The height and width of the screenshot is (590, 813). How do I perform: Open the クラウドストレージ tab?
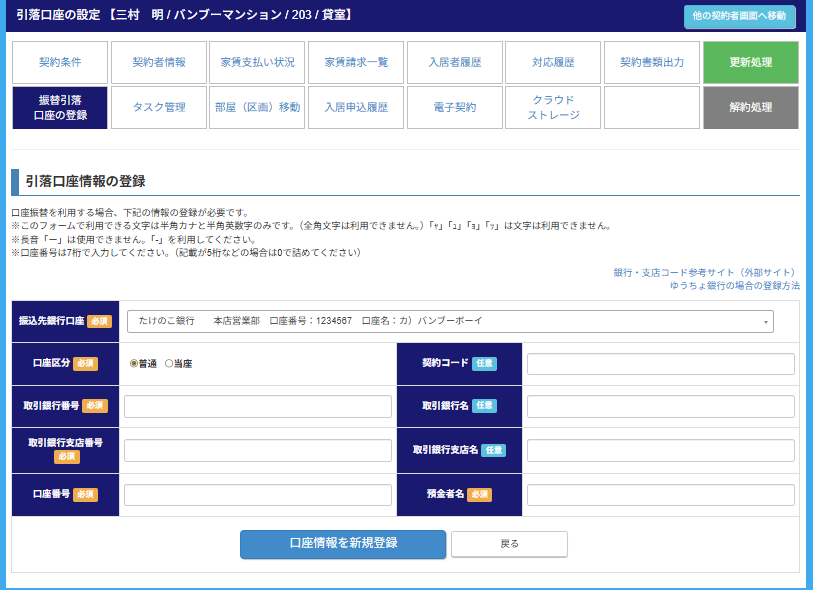click(x=553, y=108)
